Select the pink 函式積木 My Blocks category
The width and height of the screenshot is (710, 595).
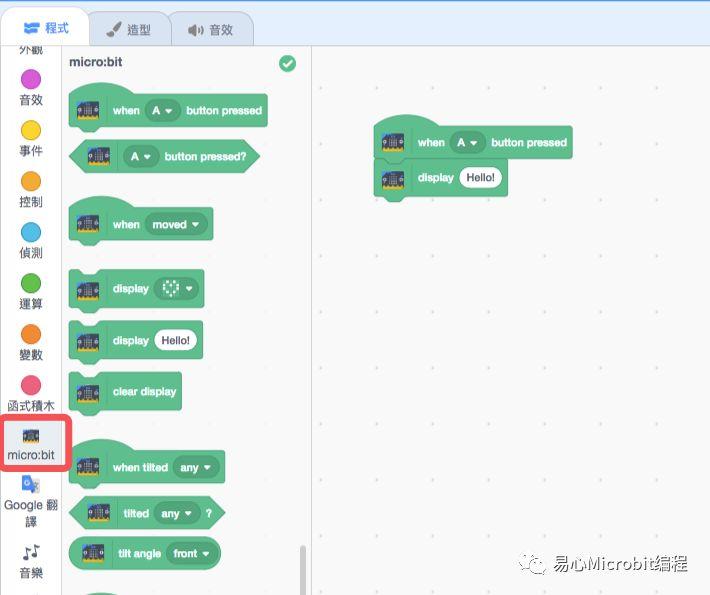(31, 394)
